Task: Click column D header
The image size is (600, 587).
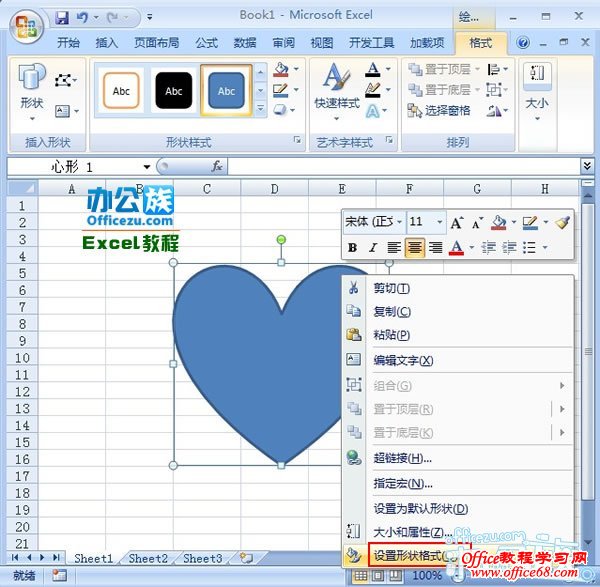Action: [x=274, y=189]
